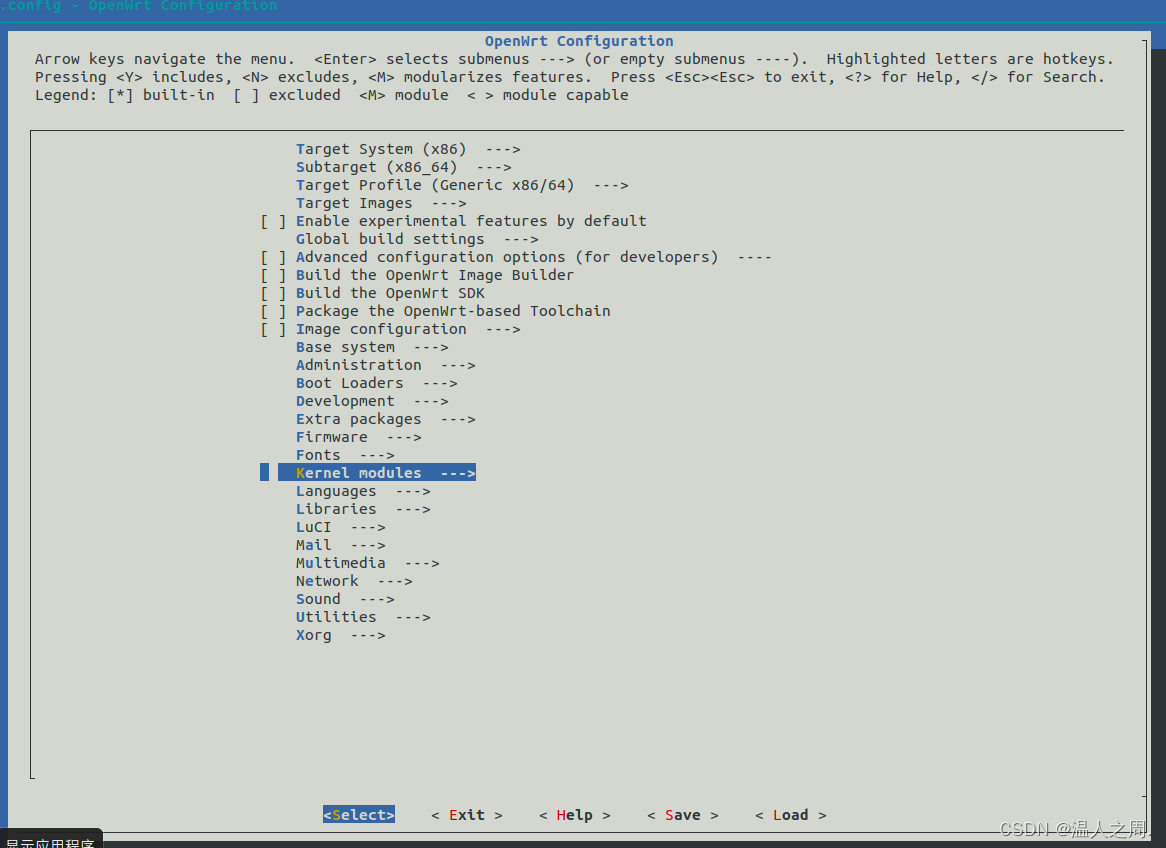Toggle Build the OpenWrt SDK checkbox

pyautogui.click(x=273, y=293)
